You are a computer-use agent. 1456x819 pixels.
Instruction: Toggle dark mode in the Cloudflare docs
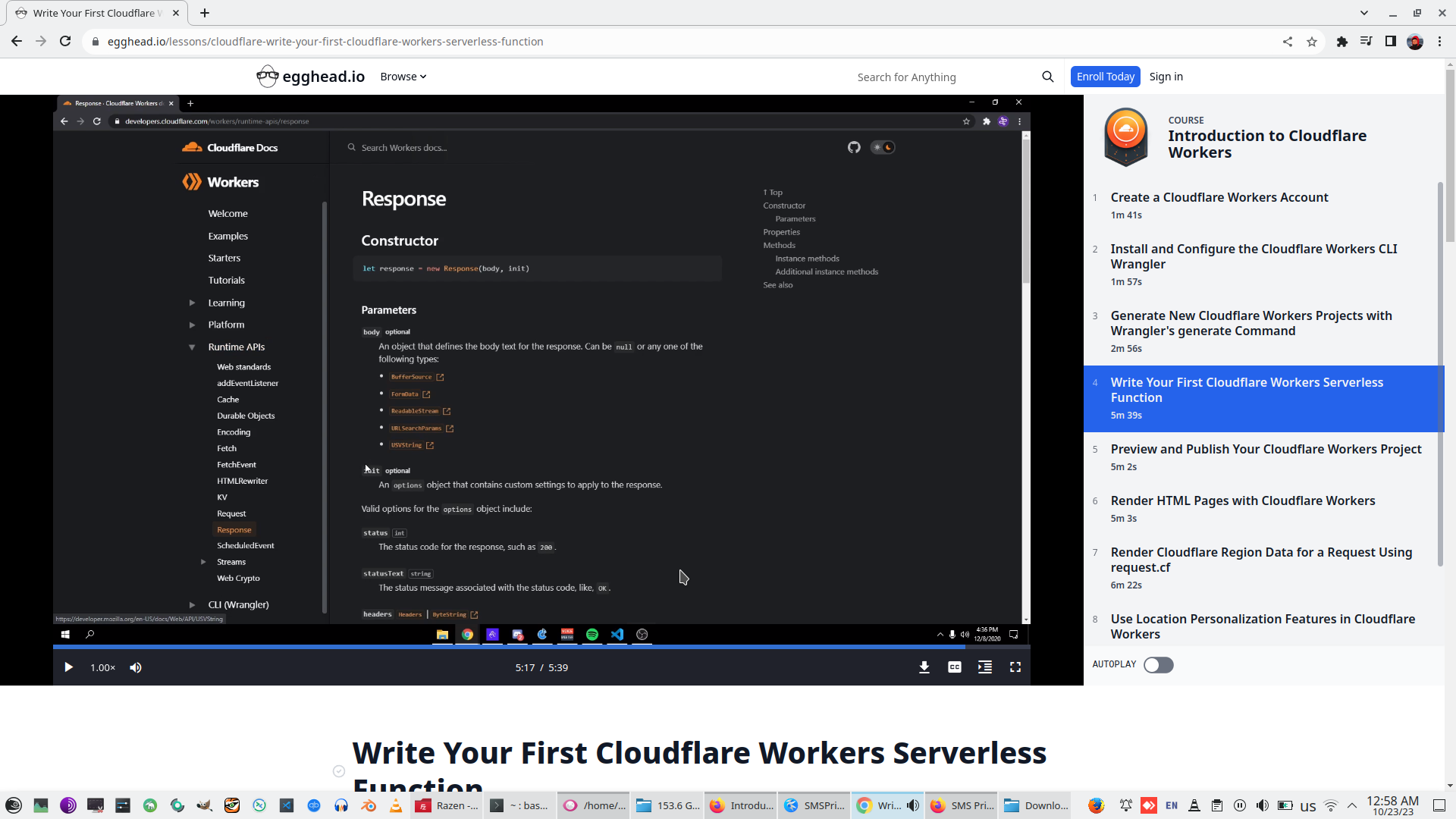click(883, 147)
